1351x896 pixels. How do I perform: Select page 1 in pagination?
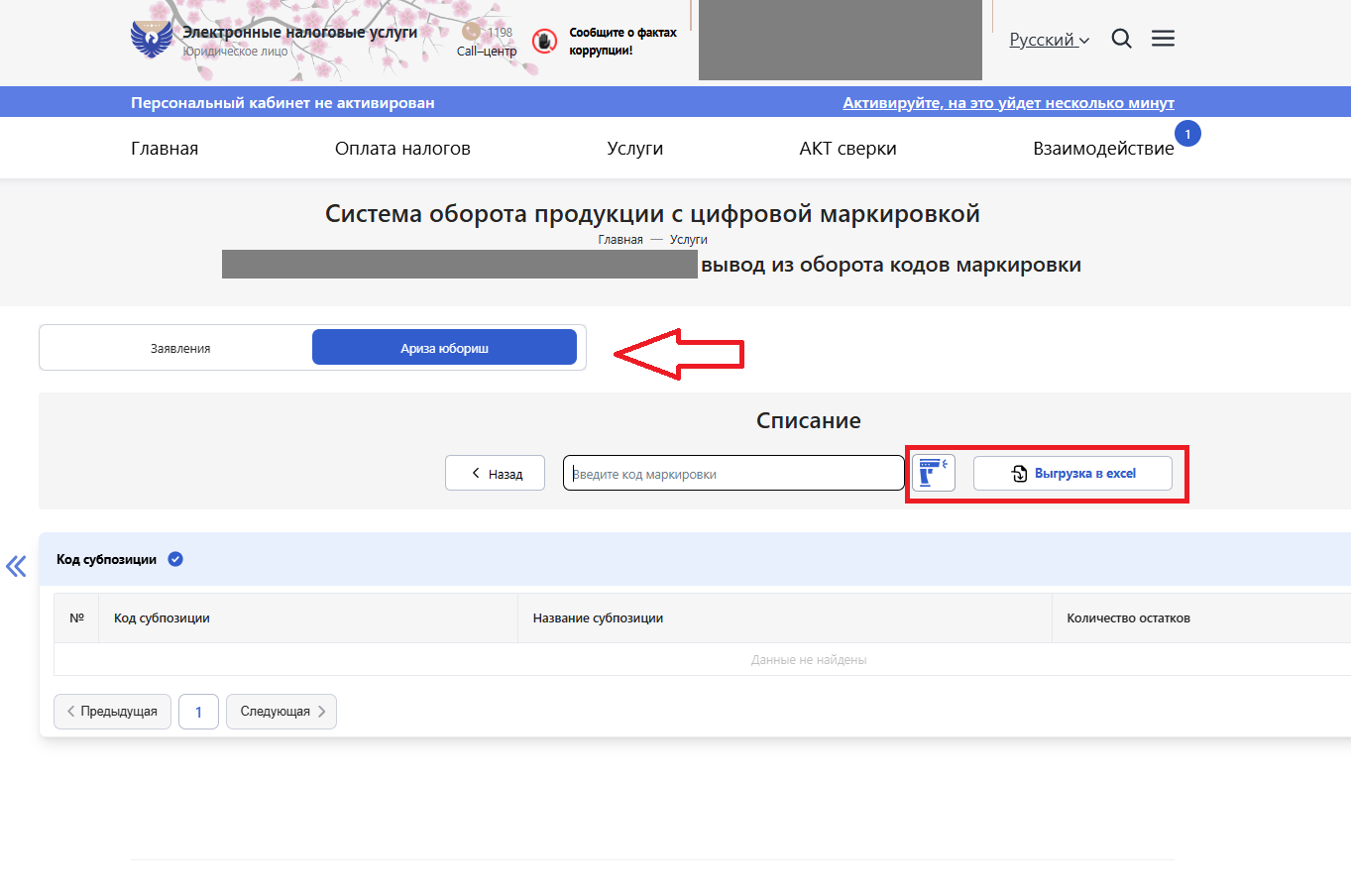coord(198,712)
